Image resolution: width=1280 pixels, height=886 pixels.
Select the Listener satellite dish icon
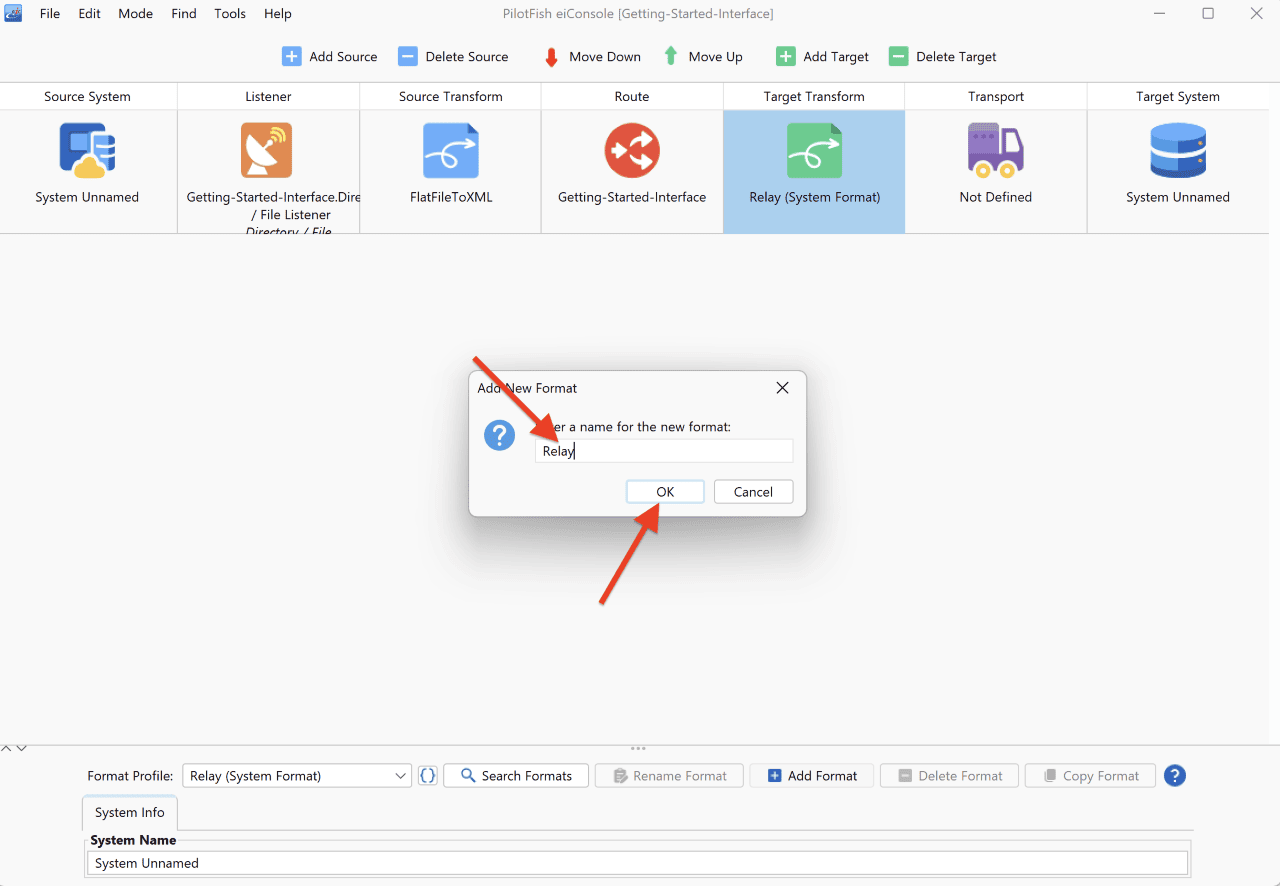pyautogui.click(x=267, y=151)
